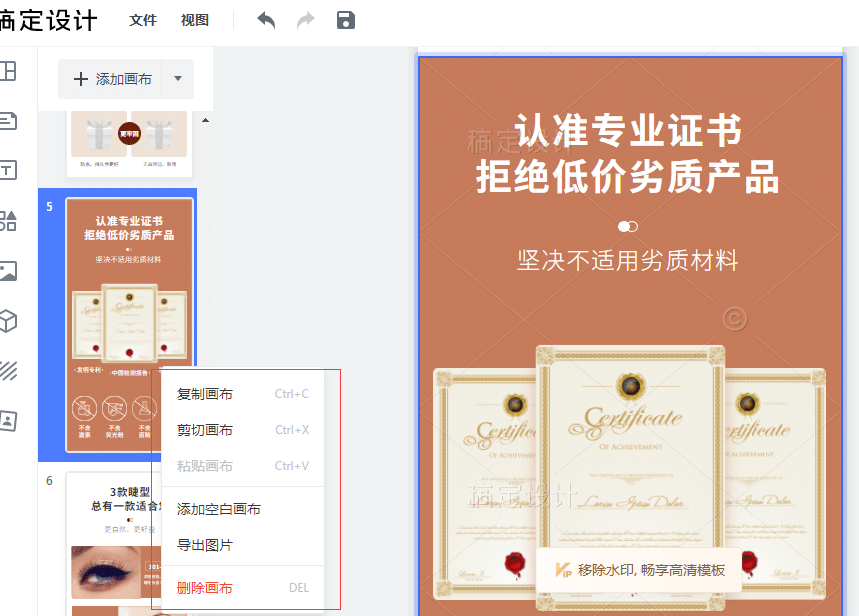Open the image sidebar icon
This screenshot has width=859, height=616.
pos(8,271)
